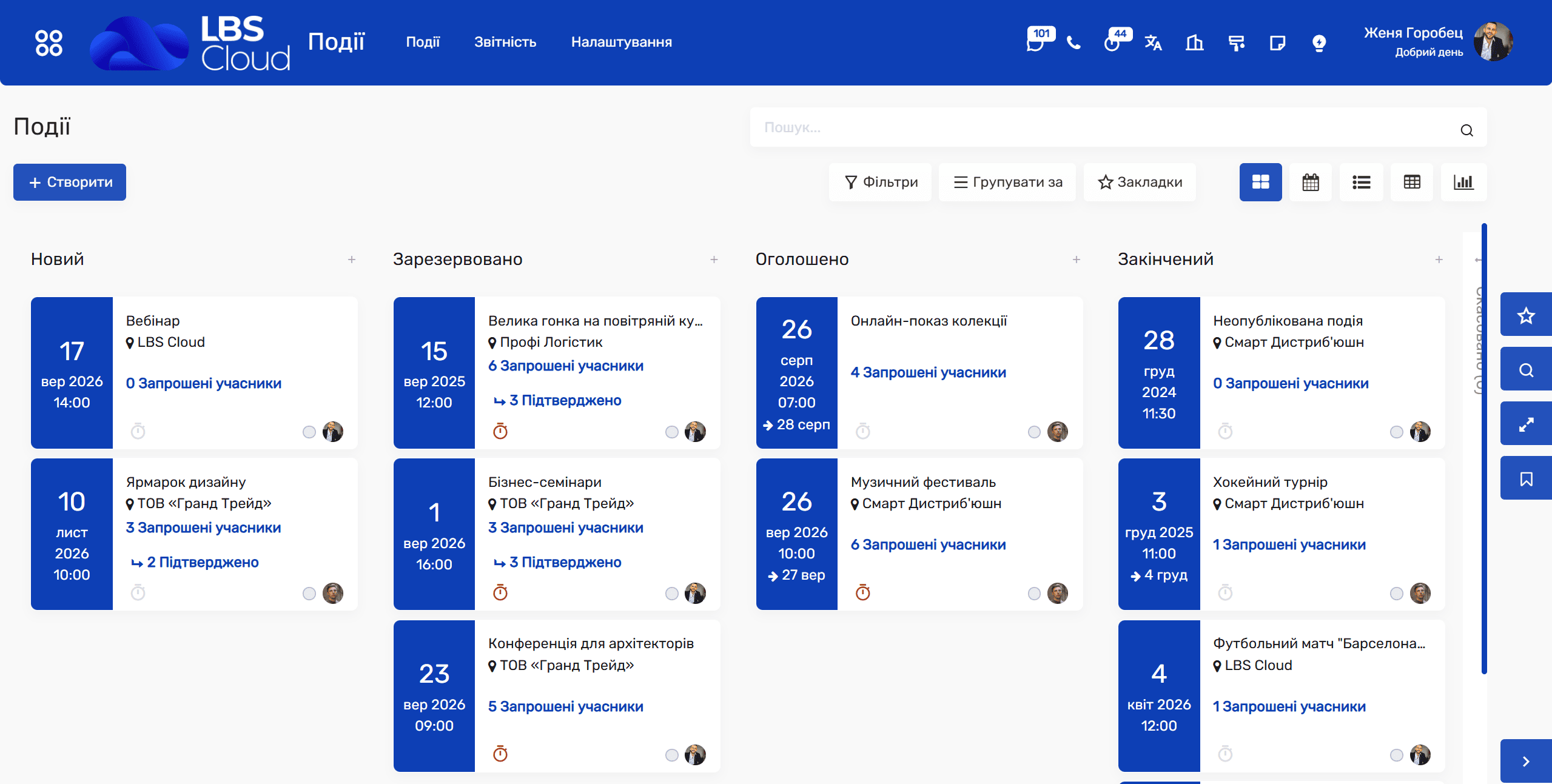Screen dimensions: 1552x784
Task: Click the lightbulb ideas icon
Action: coord(1319,43)
